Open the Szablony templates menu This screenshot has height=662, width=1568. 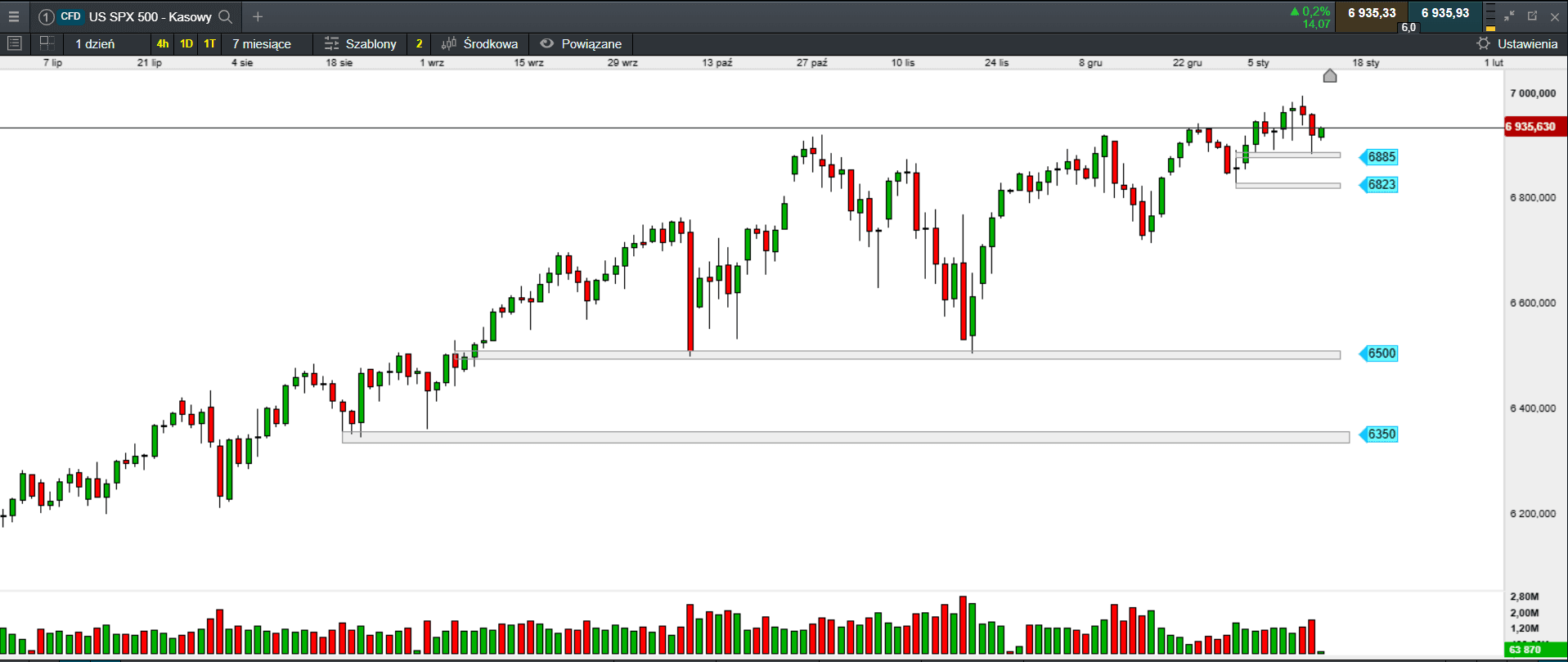[361, 43]
